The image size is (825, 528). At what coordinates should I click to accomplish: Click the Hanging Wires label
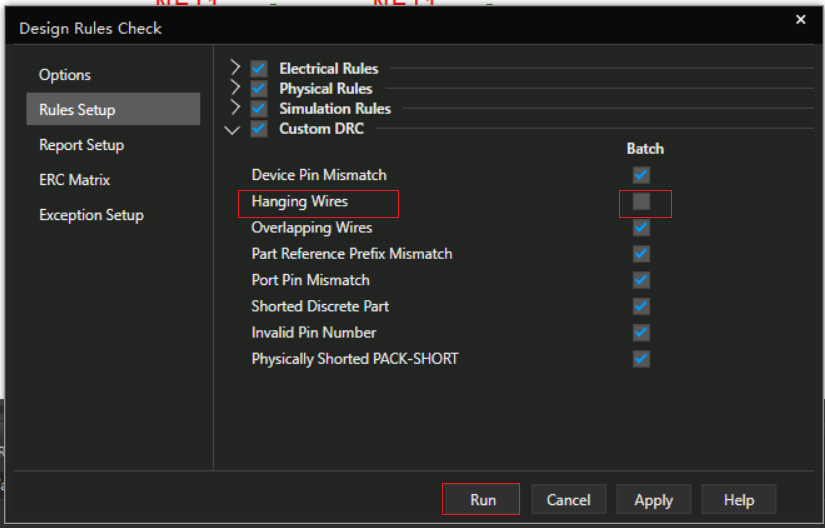pyautogui.click(x=299, y=201)
